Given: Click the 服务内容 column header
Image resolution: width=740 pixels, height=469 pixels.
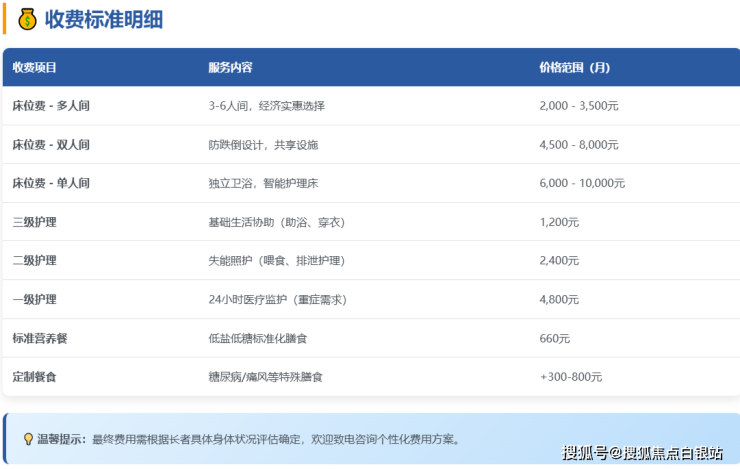Looking at the screenshot, I should coord(230,67).
